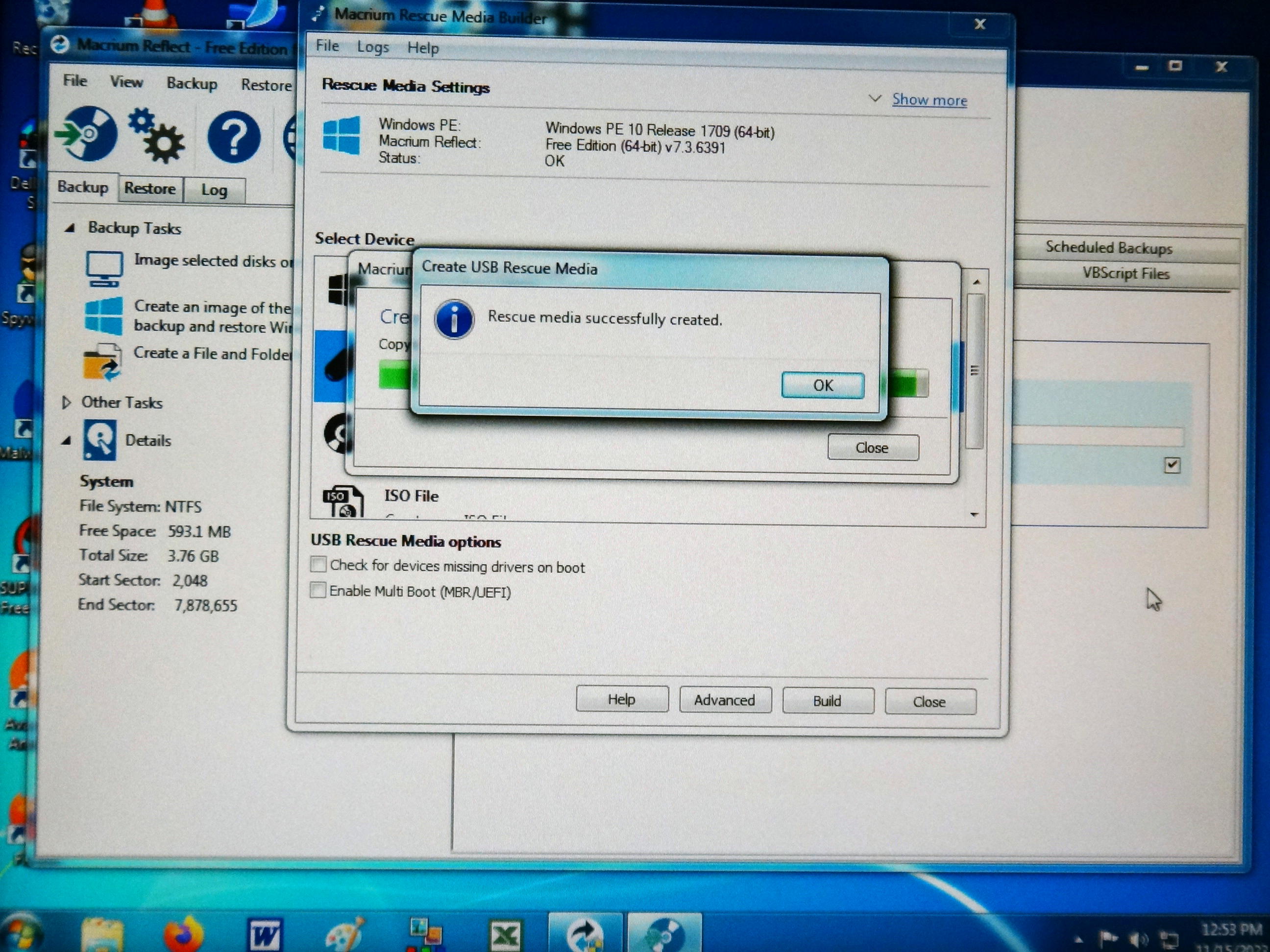
Task: Open the Logs menu
Action: pos(372,47)
